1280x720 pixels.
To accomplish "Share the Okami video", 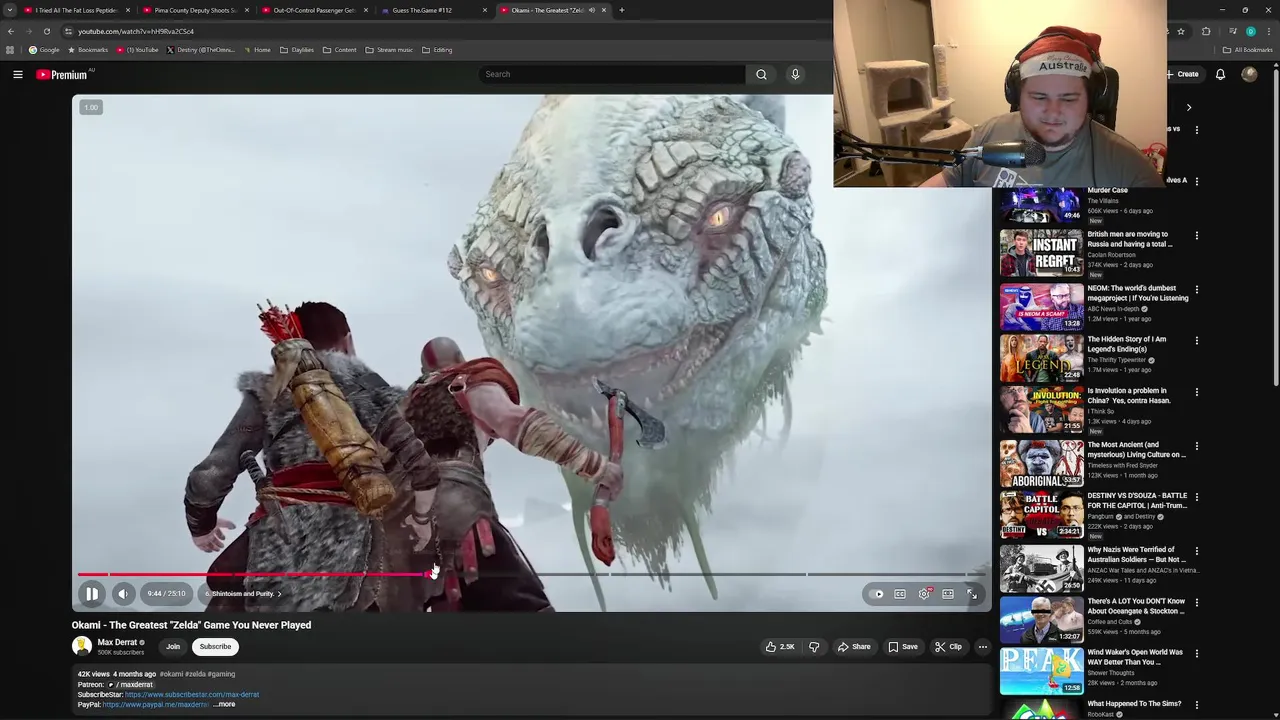I will [854, 647].
